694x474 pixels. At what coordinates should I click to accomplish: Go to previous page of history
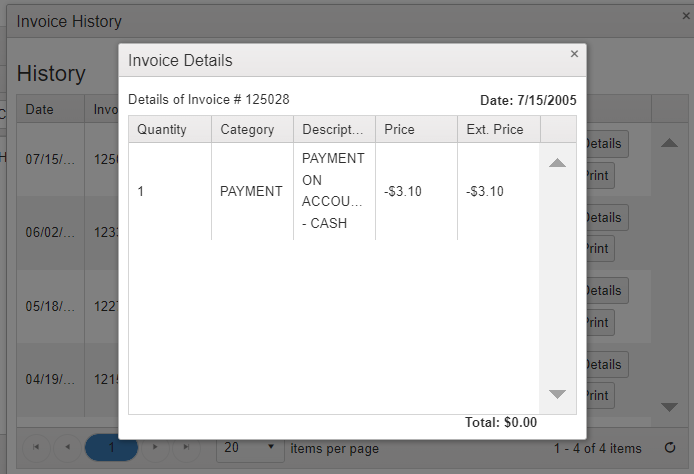click(x=67, y=448)
